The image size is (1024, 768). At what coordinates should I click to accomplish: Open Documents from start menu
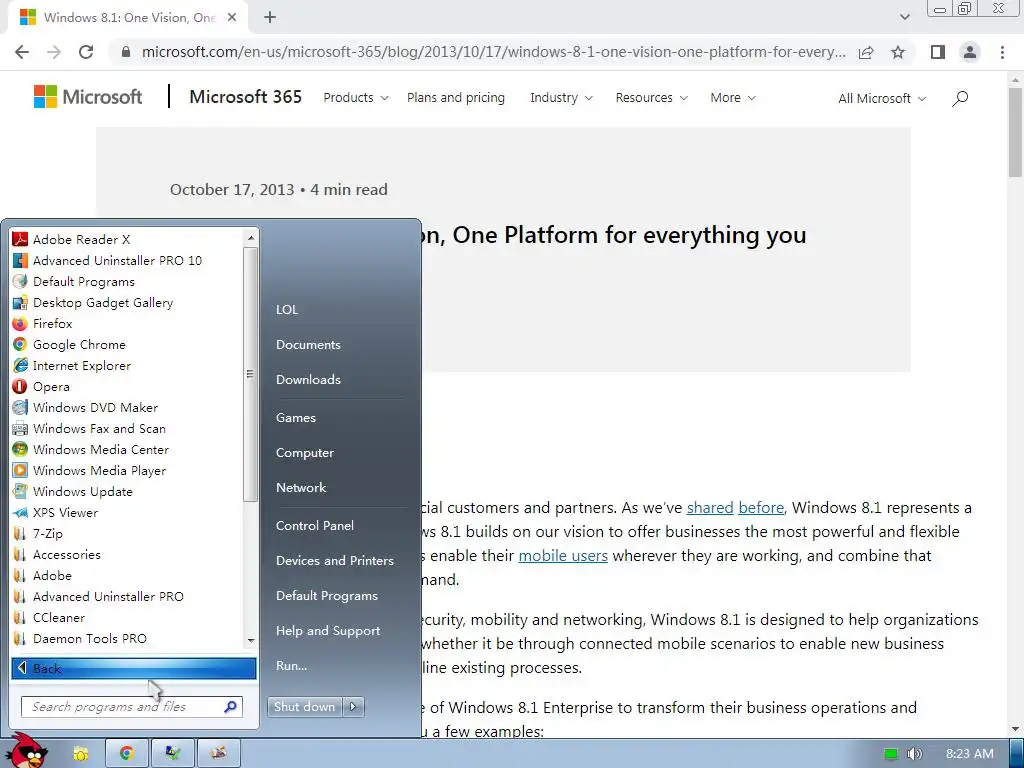[308, 345]
